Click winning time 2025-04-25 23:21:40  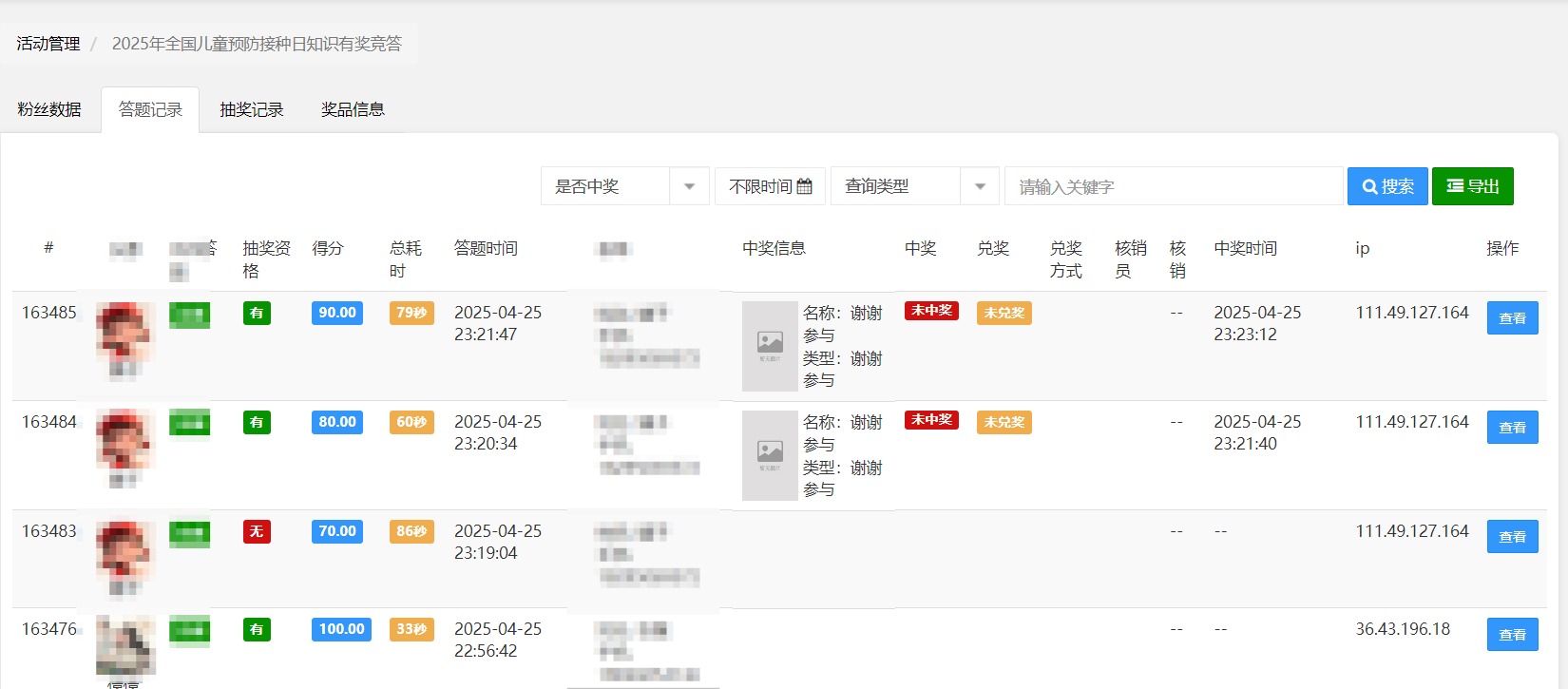point(1257,432)
